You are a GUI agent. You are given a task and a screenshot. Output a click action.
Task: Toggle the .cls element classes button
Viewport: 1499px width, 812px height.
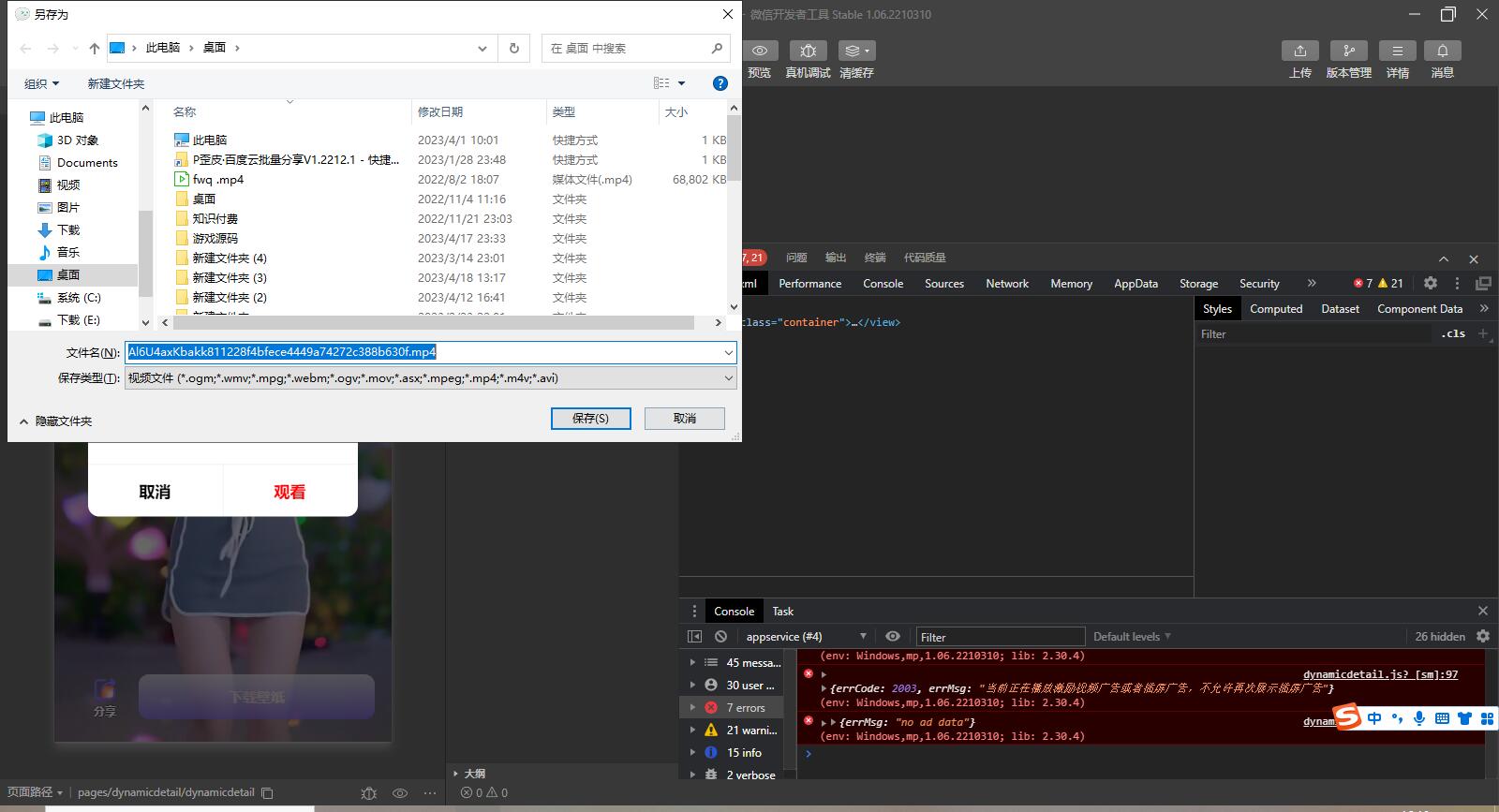click(1454, 334)
